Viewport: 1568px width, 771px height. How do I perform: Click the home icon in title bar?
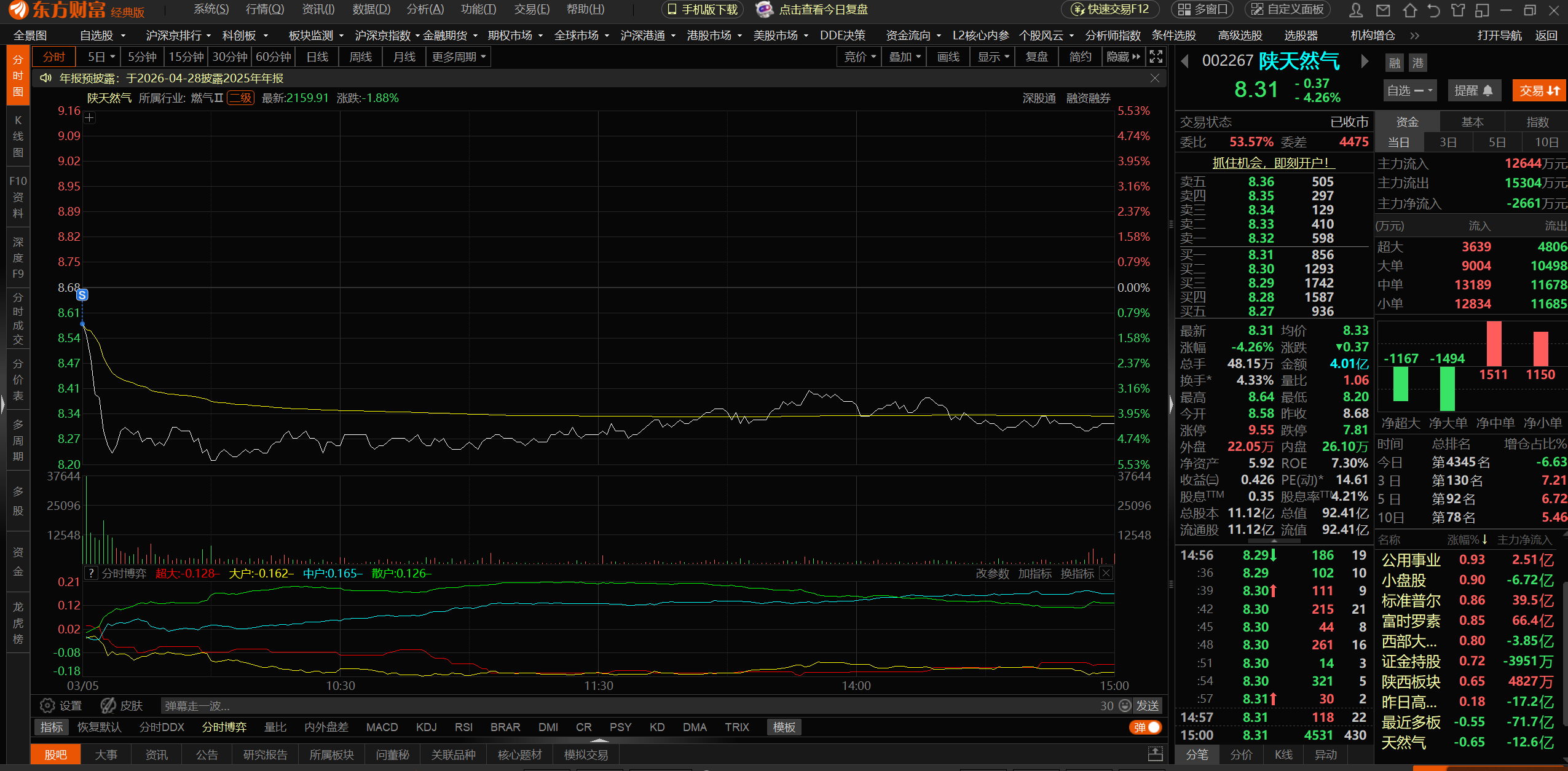(x=1410, y=10)
